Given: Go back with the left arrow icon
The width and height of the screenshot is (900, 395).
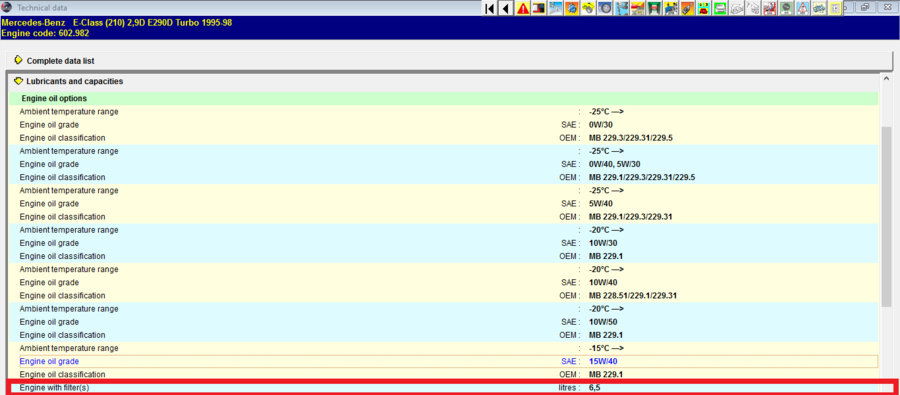Looking at the screenshot, I should (506, 8).
